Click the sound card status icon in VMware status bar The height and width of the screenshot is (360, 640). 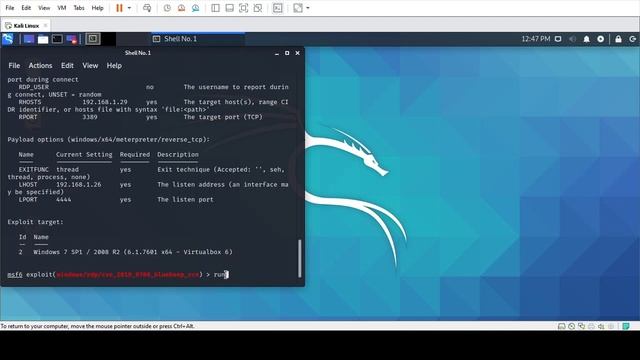[601, 326]
